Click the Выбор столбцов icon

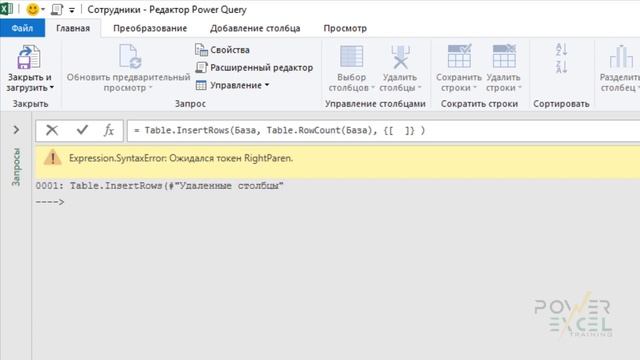pos(351,56)
